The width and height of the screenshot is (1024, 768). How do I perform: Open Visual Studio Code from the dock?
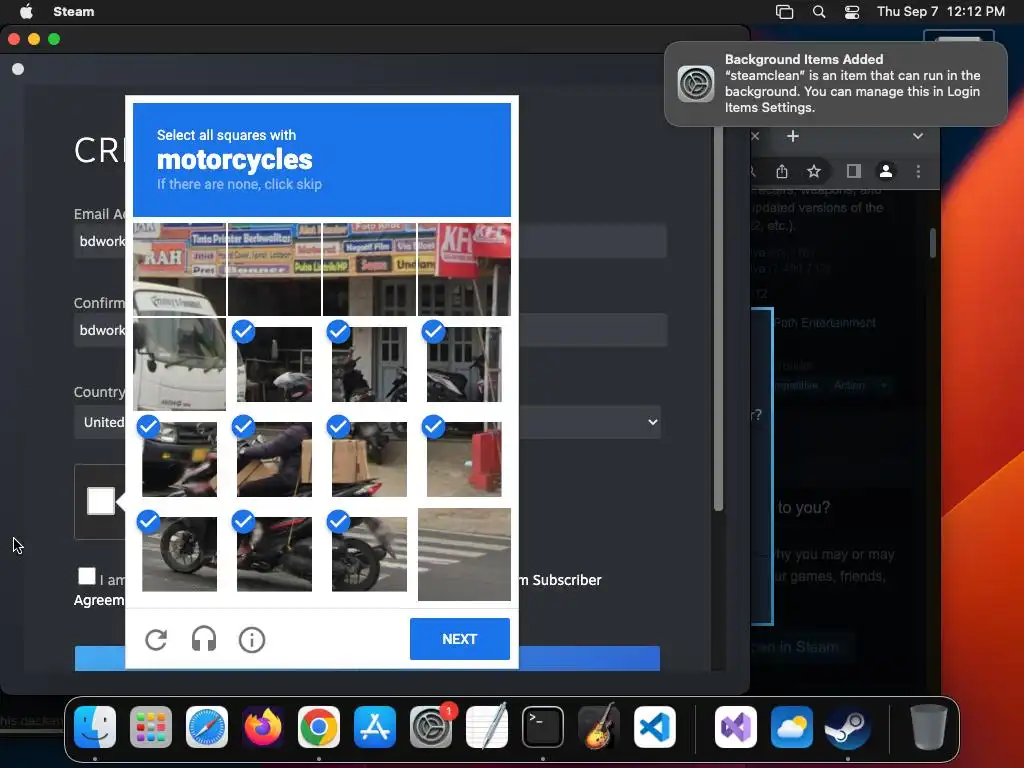click(655, 727)
